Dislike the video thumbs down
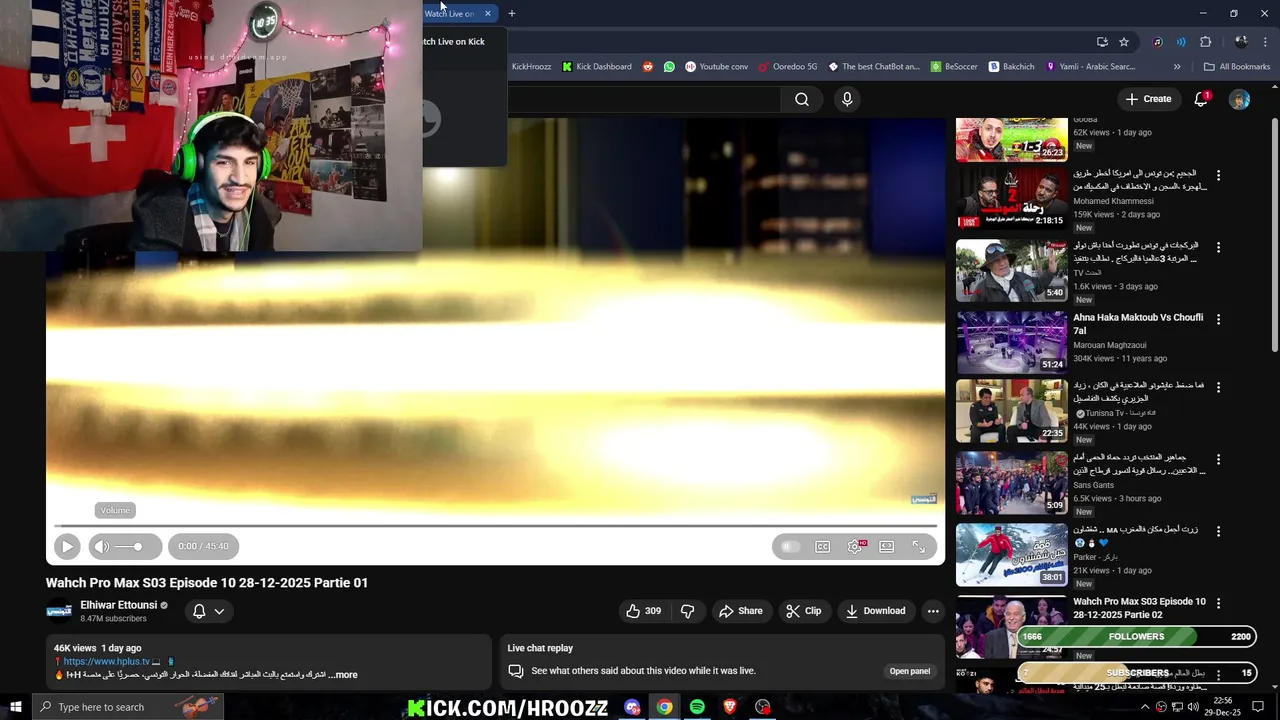1280x720 pixels. point(687,611)
